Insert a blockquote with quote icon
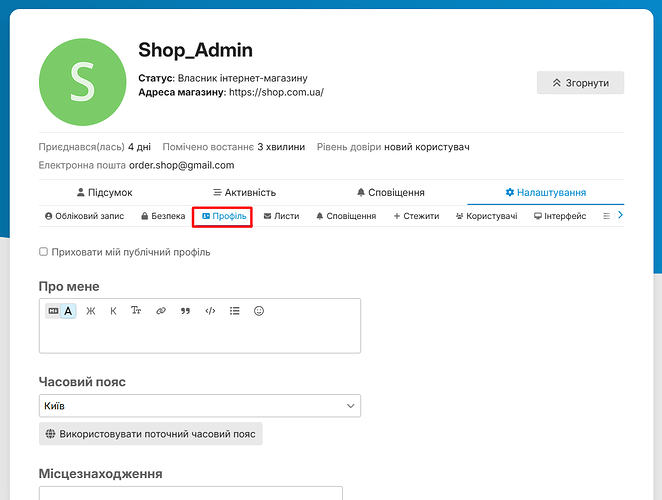 coord(185,311)
